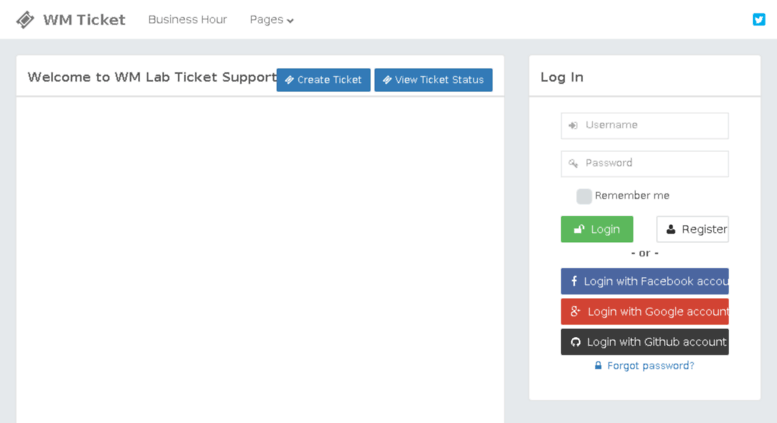Screen dimensions: 777x423
Task: Click the user icon on Register
Action: coord(670,229)
